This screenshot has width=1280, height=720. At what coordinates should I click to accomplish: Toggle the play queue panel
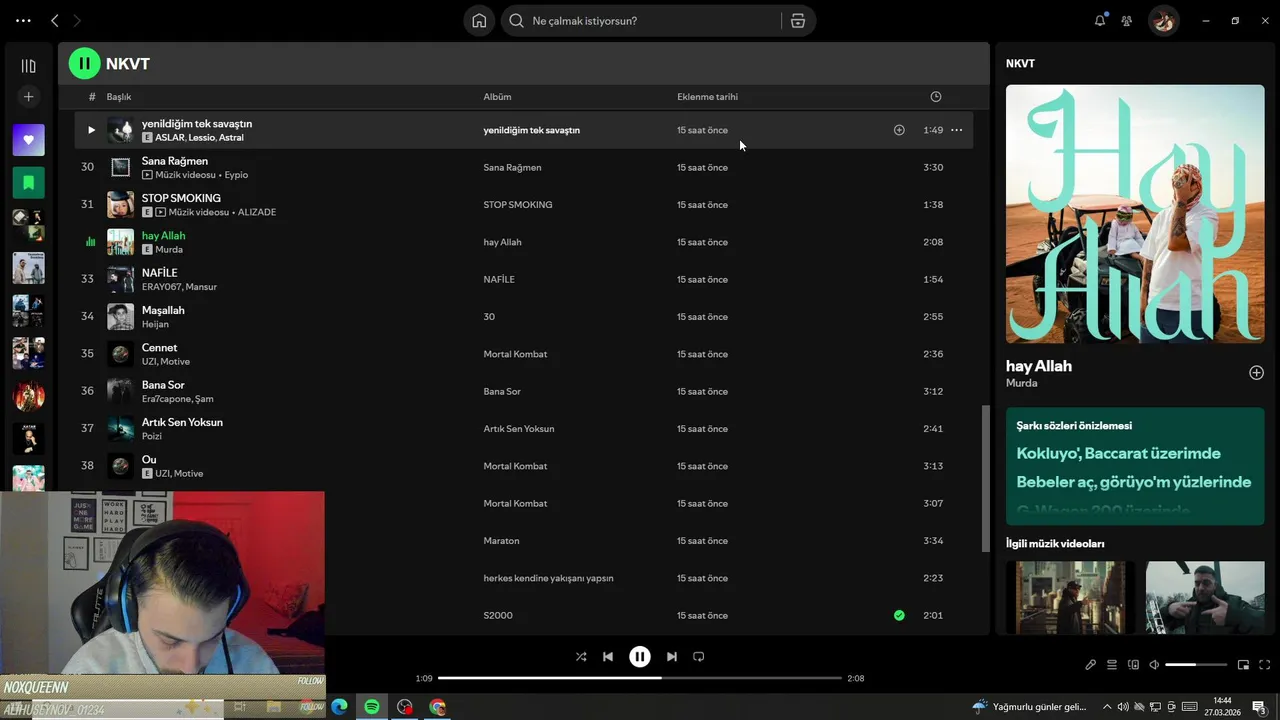coord(1112,665)
